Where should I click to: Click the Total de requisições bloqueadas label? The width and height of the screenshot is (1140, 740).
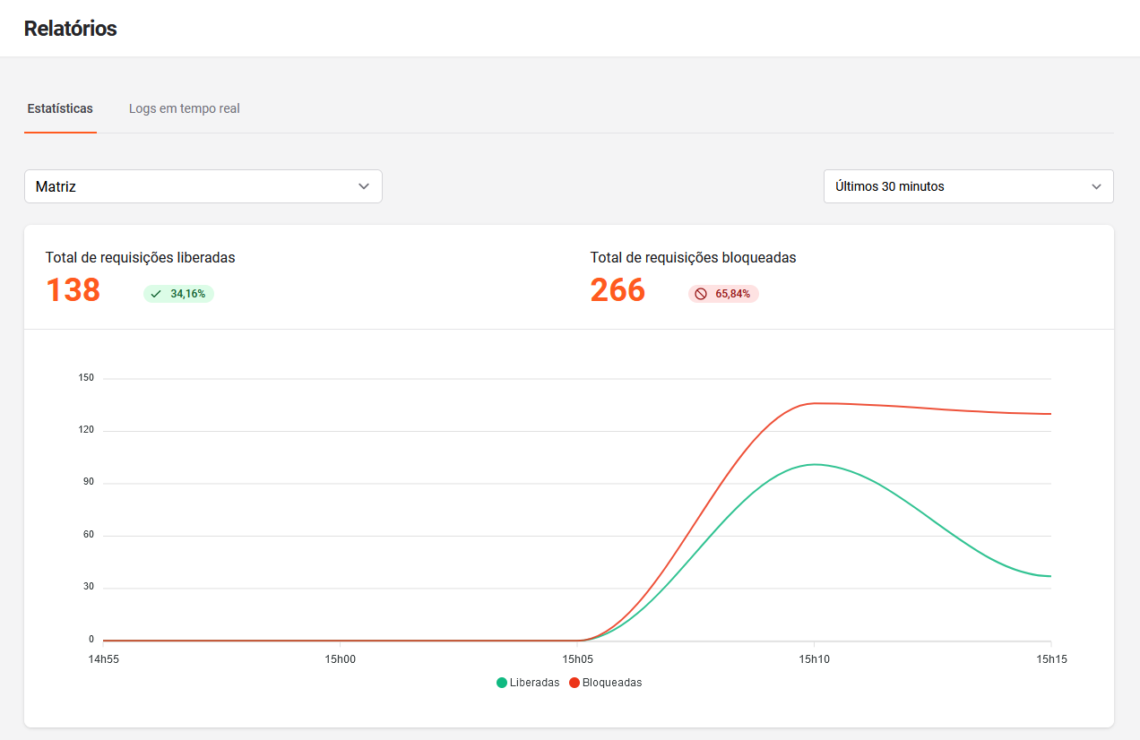coord(693,257)
